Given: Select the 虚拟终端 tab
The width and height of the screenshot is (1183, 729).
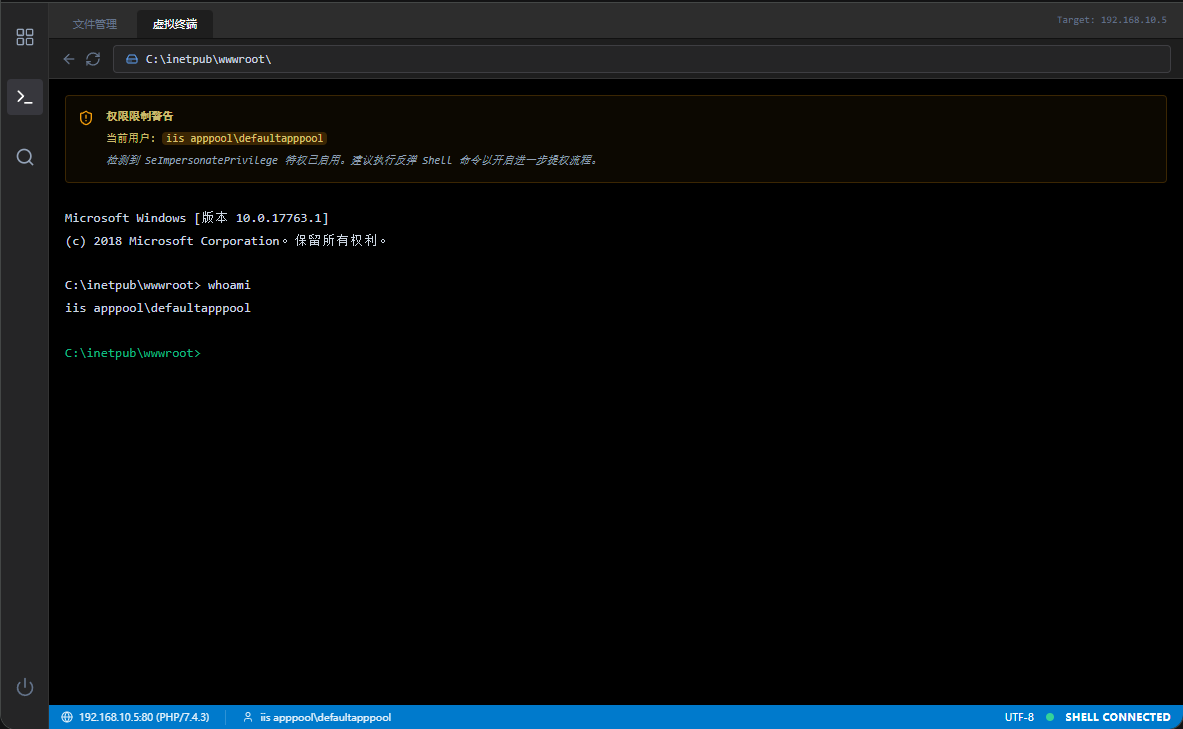Looking at the screenshot, I should (x=175, y=24).
